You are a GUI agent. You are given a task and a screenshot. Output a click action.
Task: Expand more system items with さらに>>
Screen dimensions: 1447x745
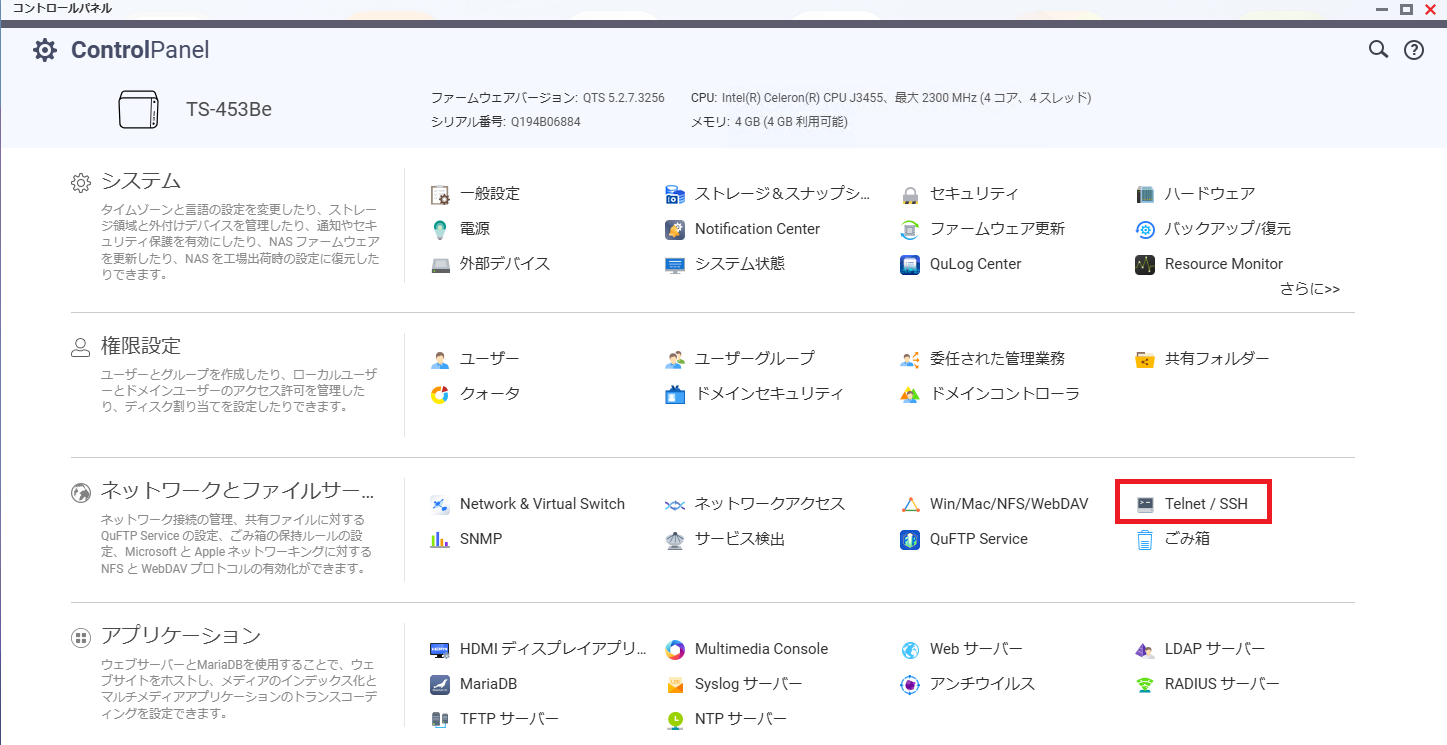point(1309,289)
